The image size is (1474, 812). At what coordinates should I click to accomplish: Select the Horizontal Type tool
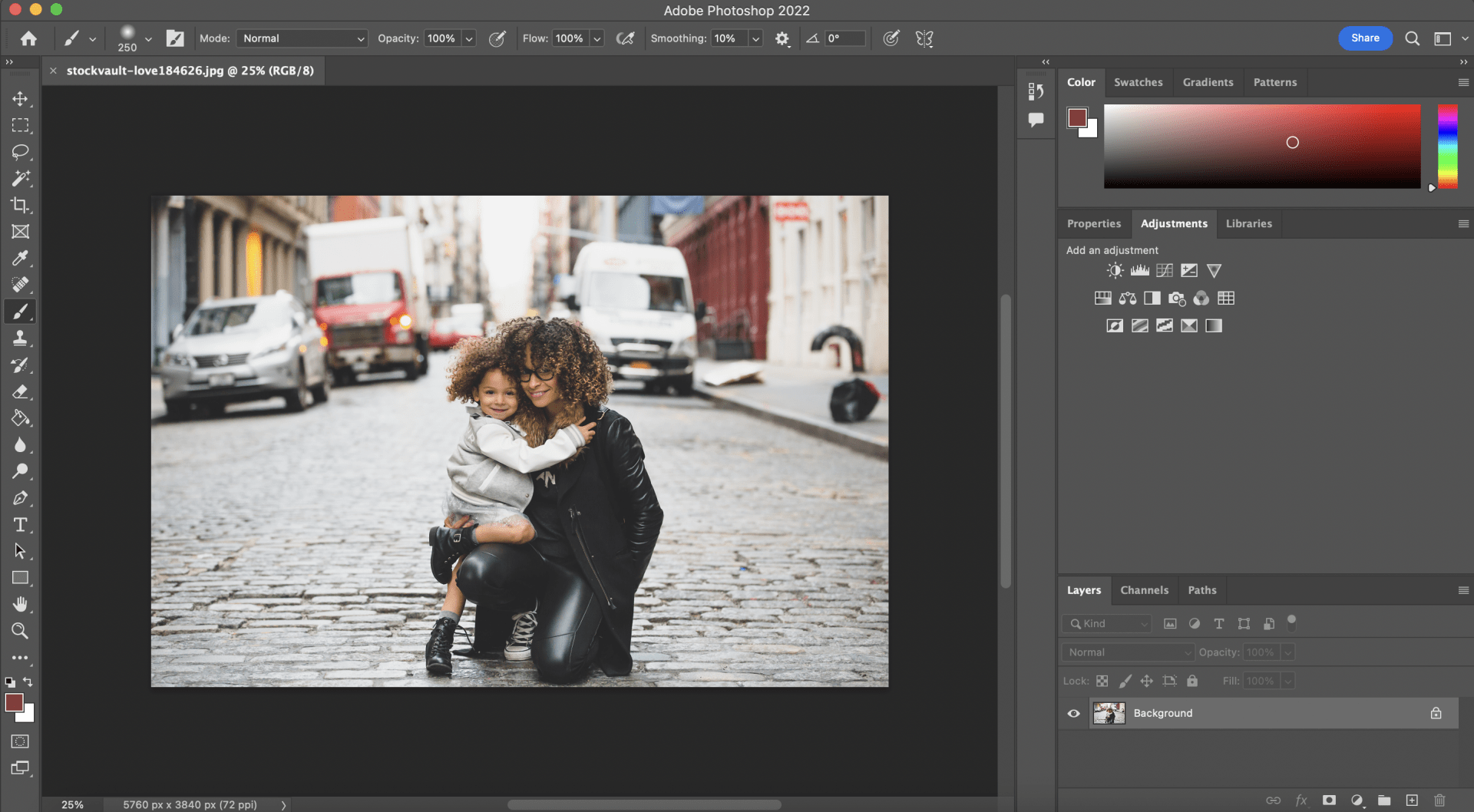click(x=21, y=525)
